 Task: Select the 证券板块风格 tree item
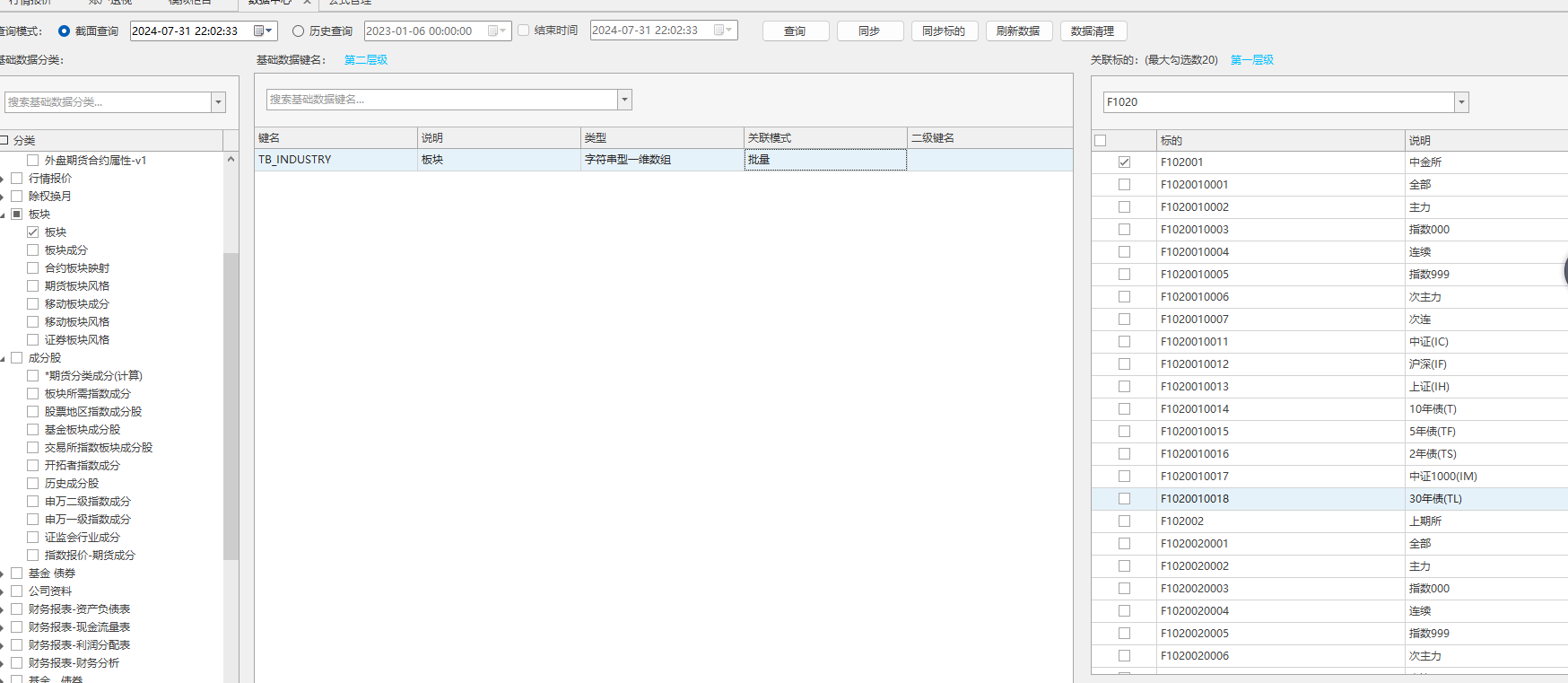(77, 340)
